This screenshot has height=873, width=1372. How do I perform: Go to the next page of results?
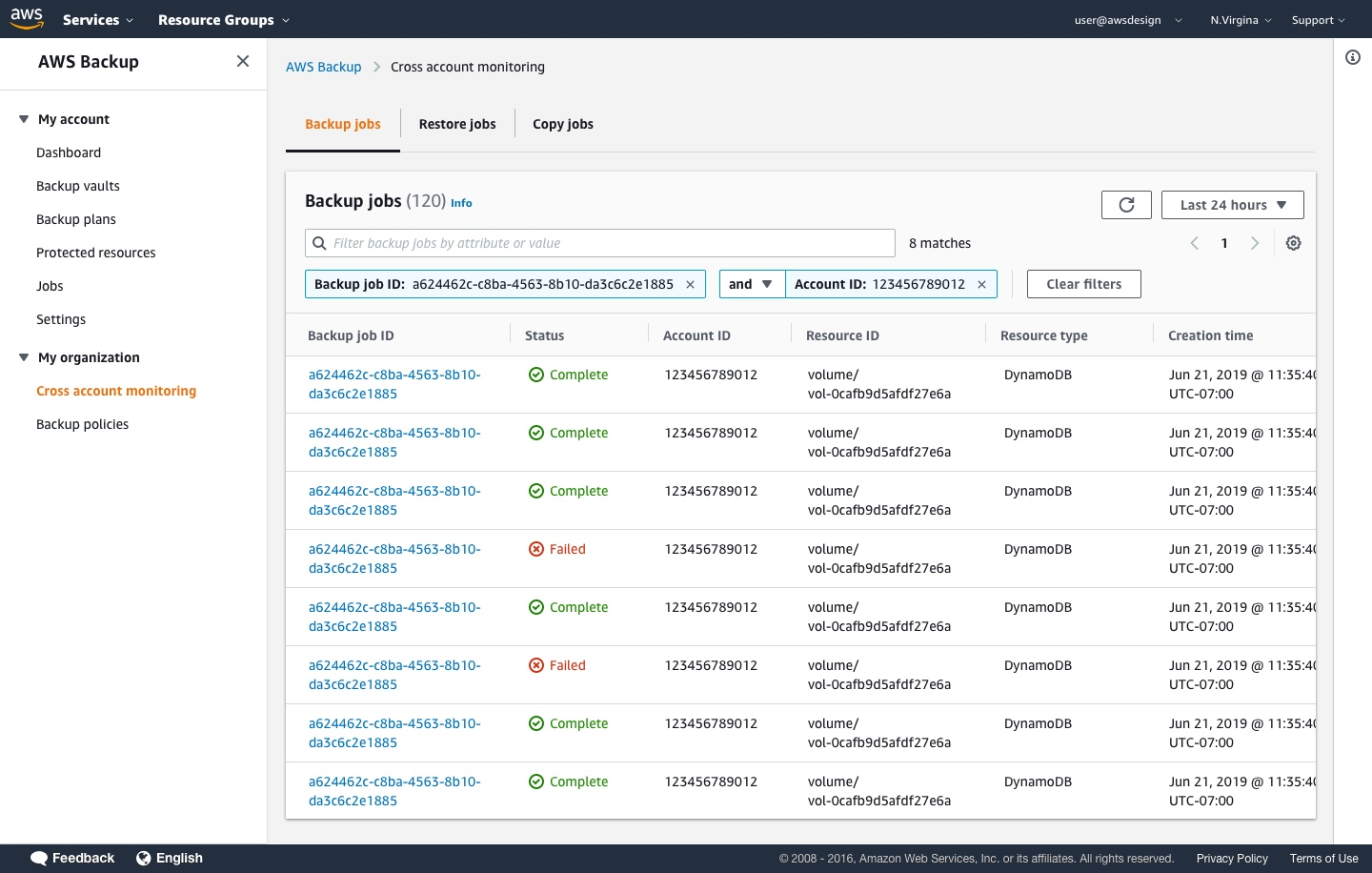click(1255, 243)
